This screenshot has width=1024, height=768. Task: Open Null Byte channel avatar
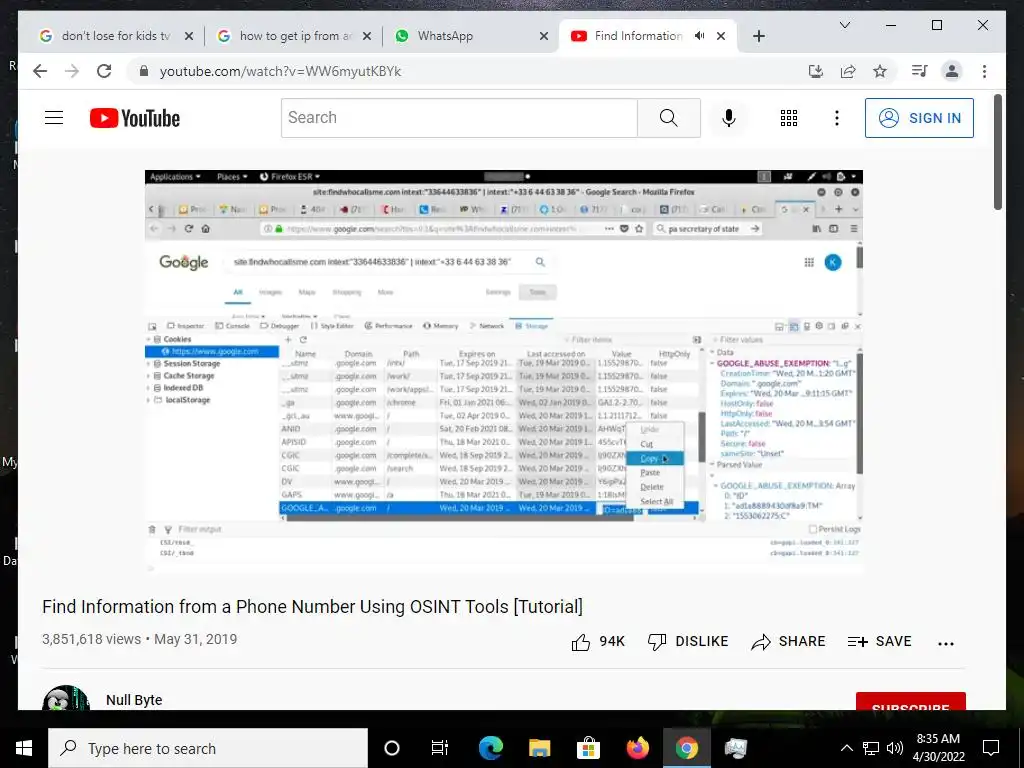(65, 698)
